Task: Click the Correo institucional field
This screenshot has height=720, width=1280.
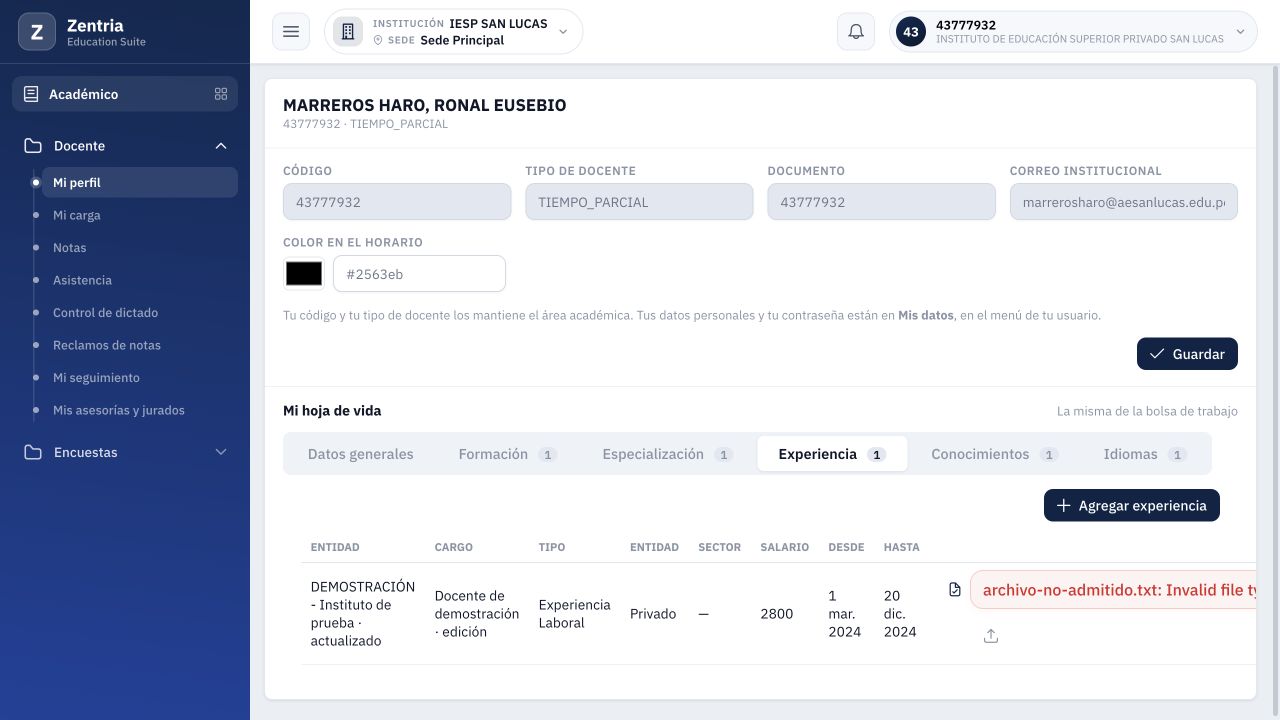Action: [x=1123, y=202]
